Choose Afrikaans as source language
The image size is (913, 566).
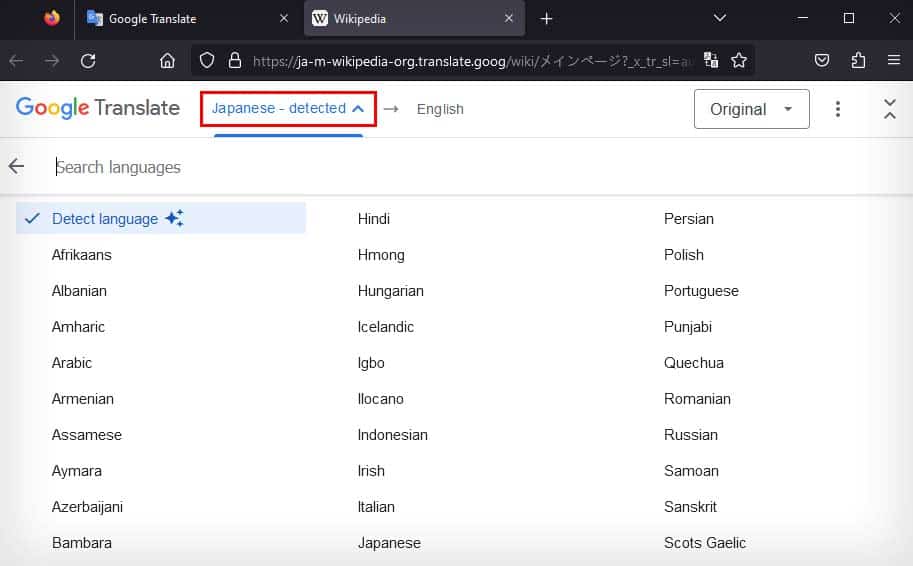click(82, 254)
